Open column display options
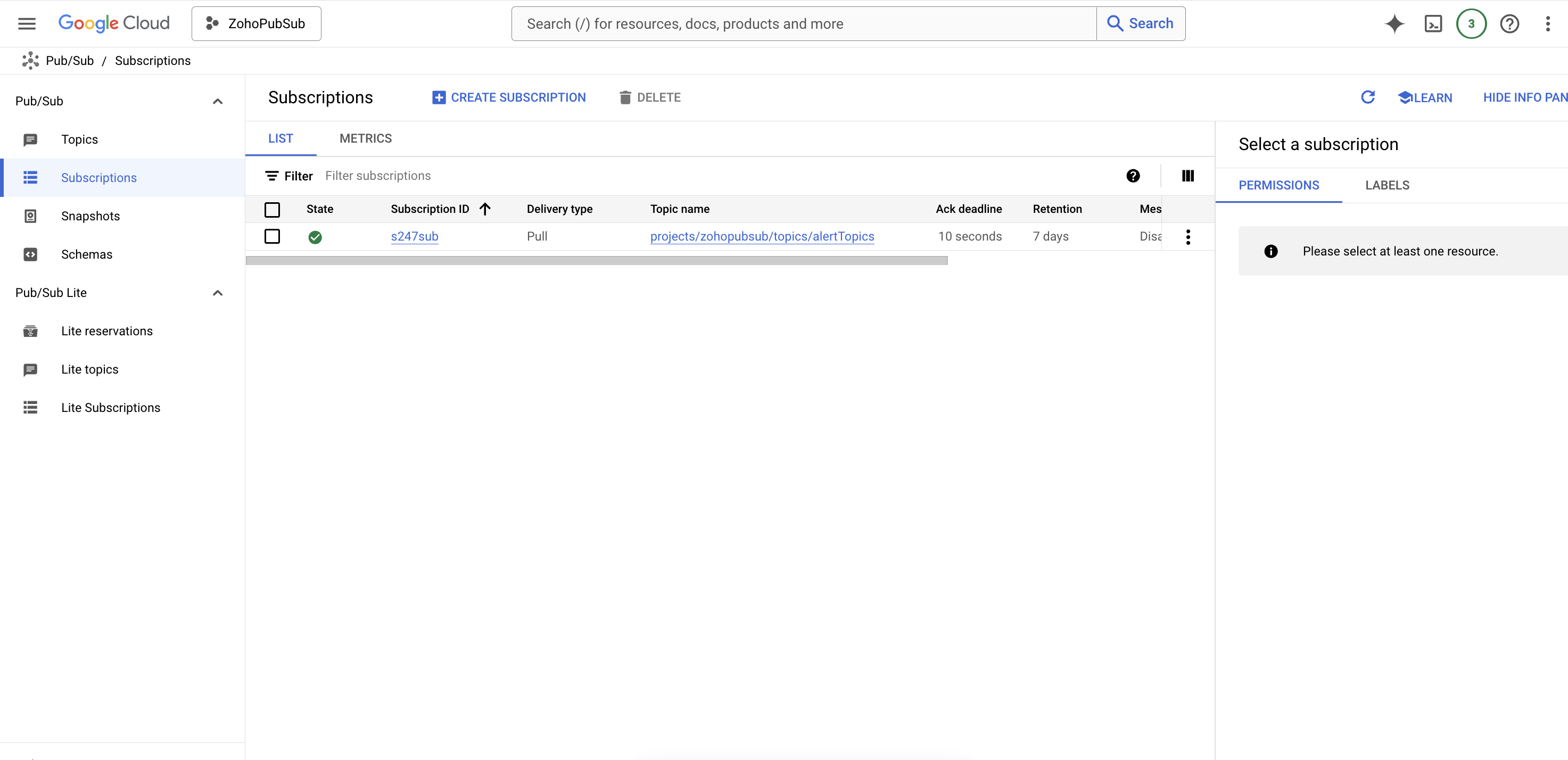The image size is (1568, 760). click(1187, 175)
